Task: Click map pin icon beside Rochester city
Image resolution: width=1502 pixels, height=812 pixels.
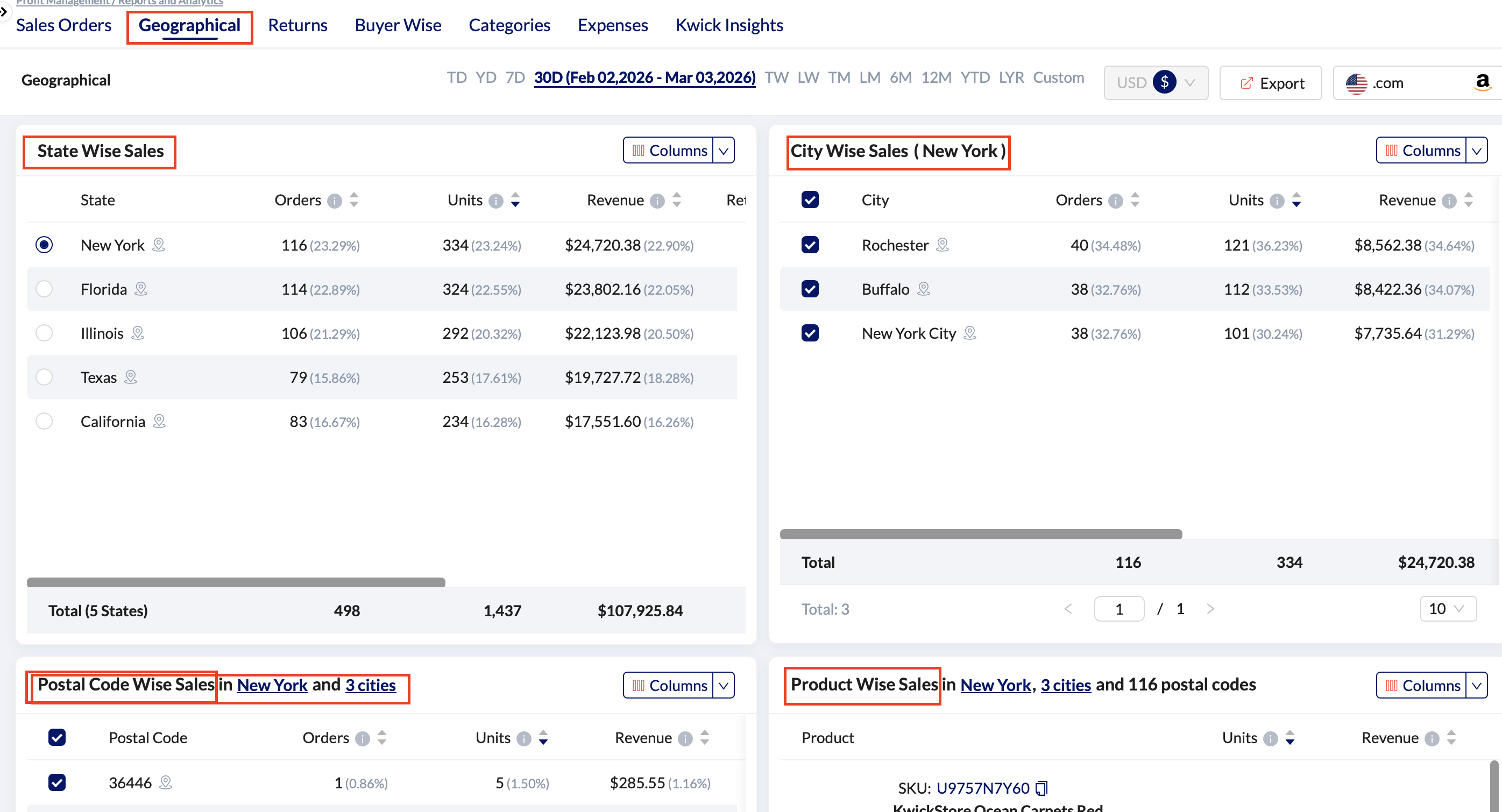Action: tap(943, 245)
